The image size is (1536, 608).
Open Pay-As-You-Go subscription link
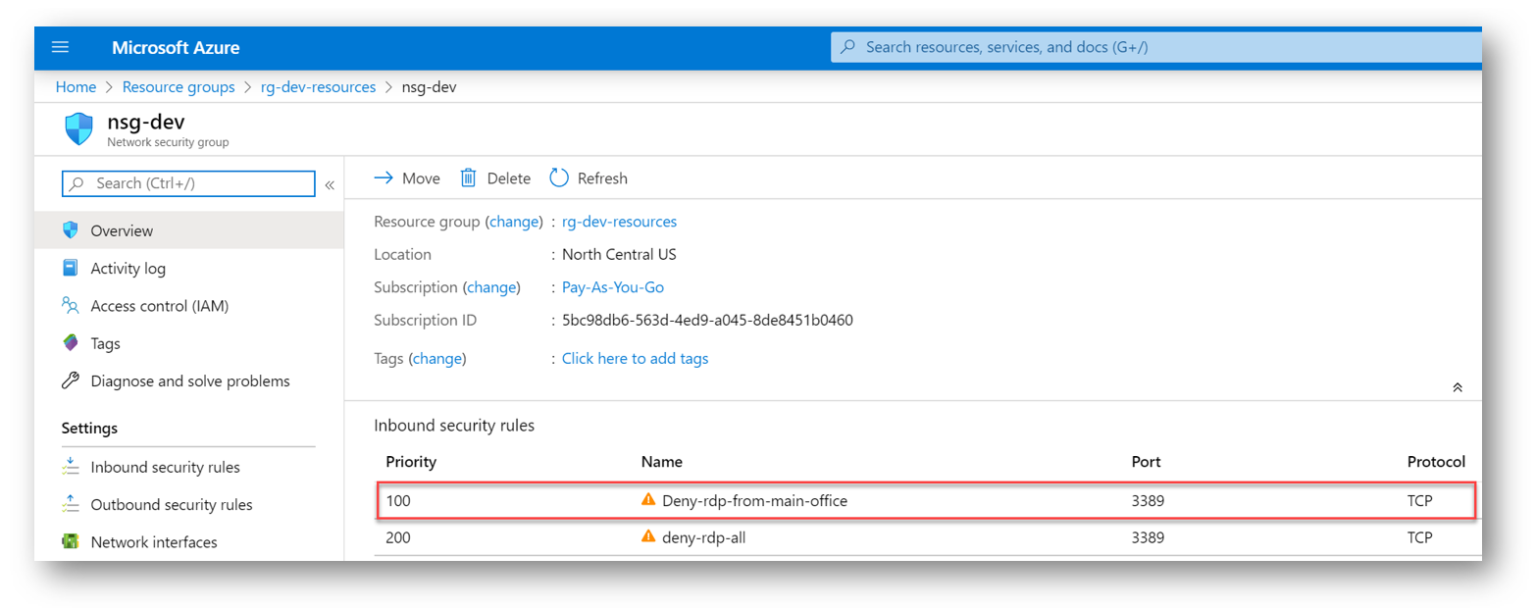(613, 287)
